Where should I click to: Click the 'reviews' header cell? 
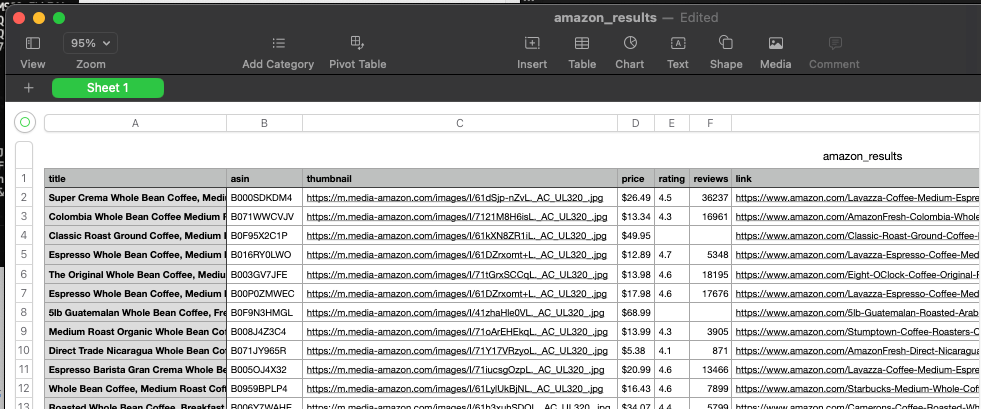click(711, 179)
